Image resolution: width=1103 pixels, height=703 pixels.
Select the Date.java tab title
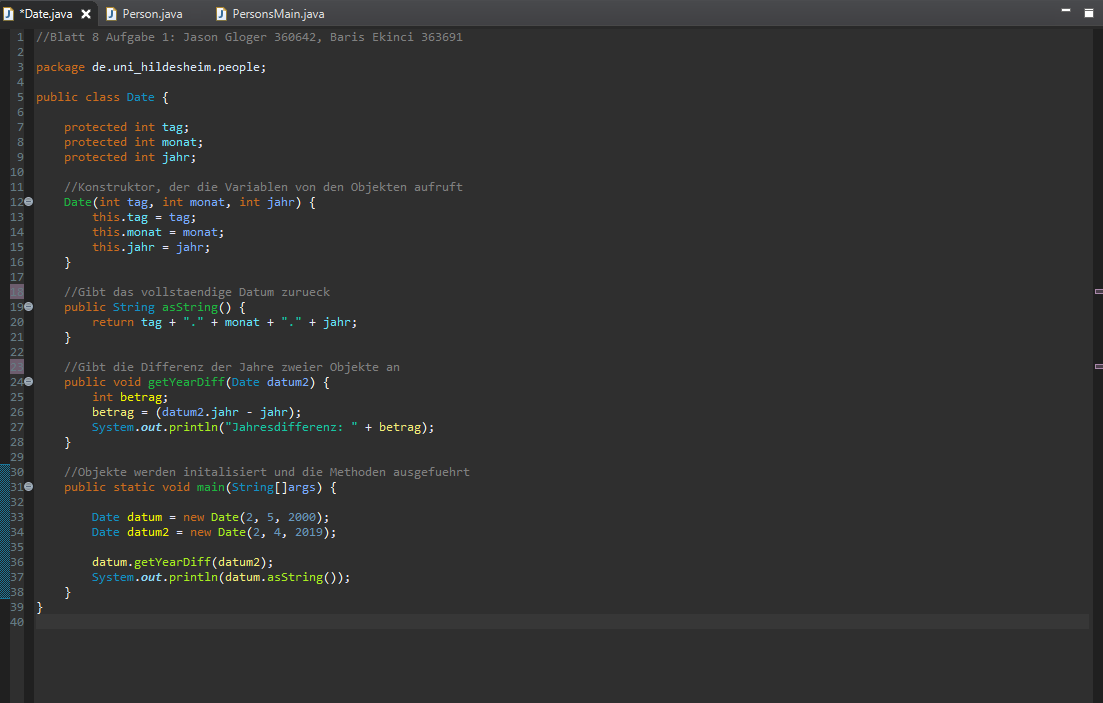coord(45,14)
